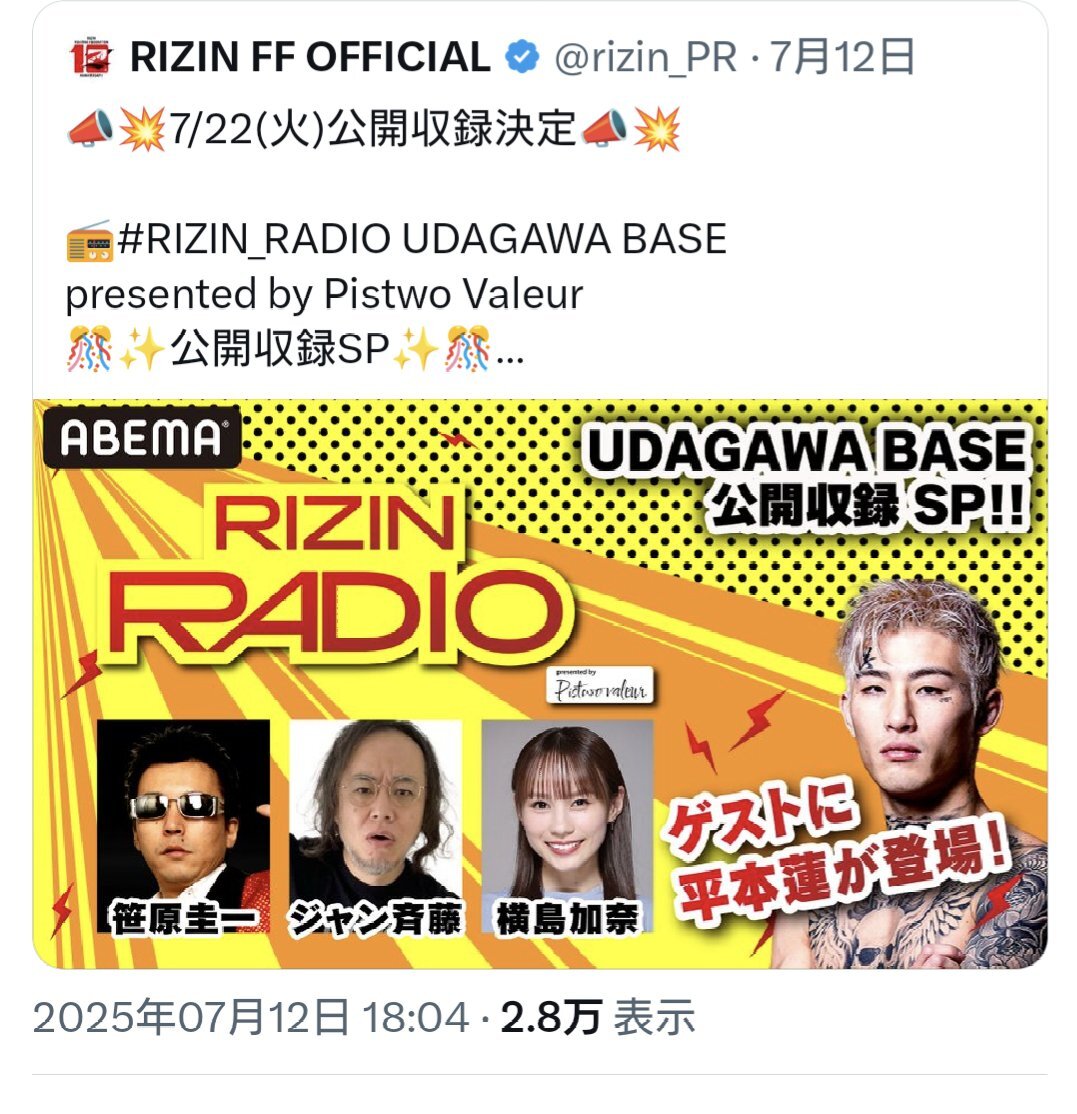This screenshot has height=1114, width=1077.
Task: Click the radio emoji before the hashtag
Action: point(90,240)
